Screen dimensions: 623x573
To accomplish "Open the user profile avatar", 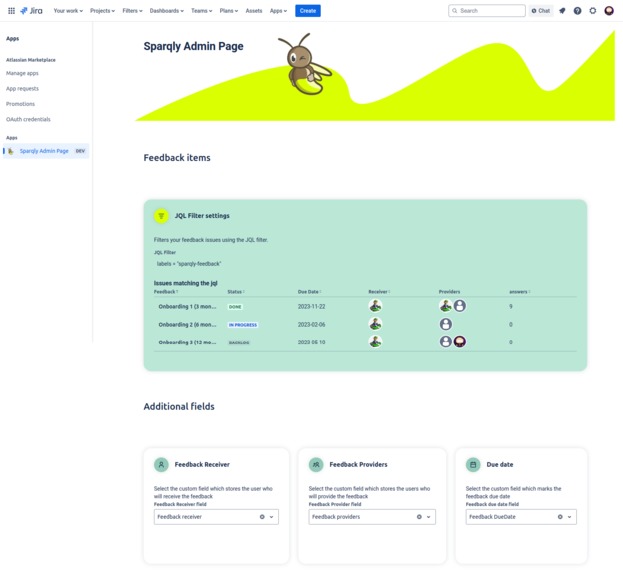I will coord(609,11).
